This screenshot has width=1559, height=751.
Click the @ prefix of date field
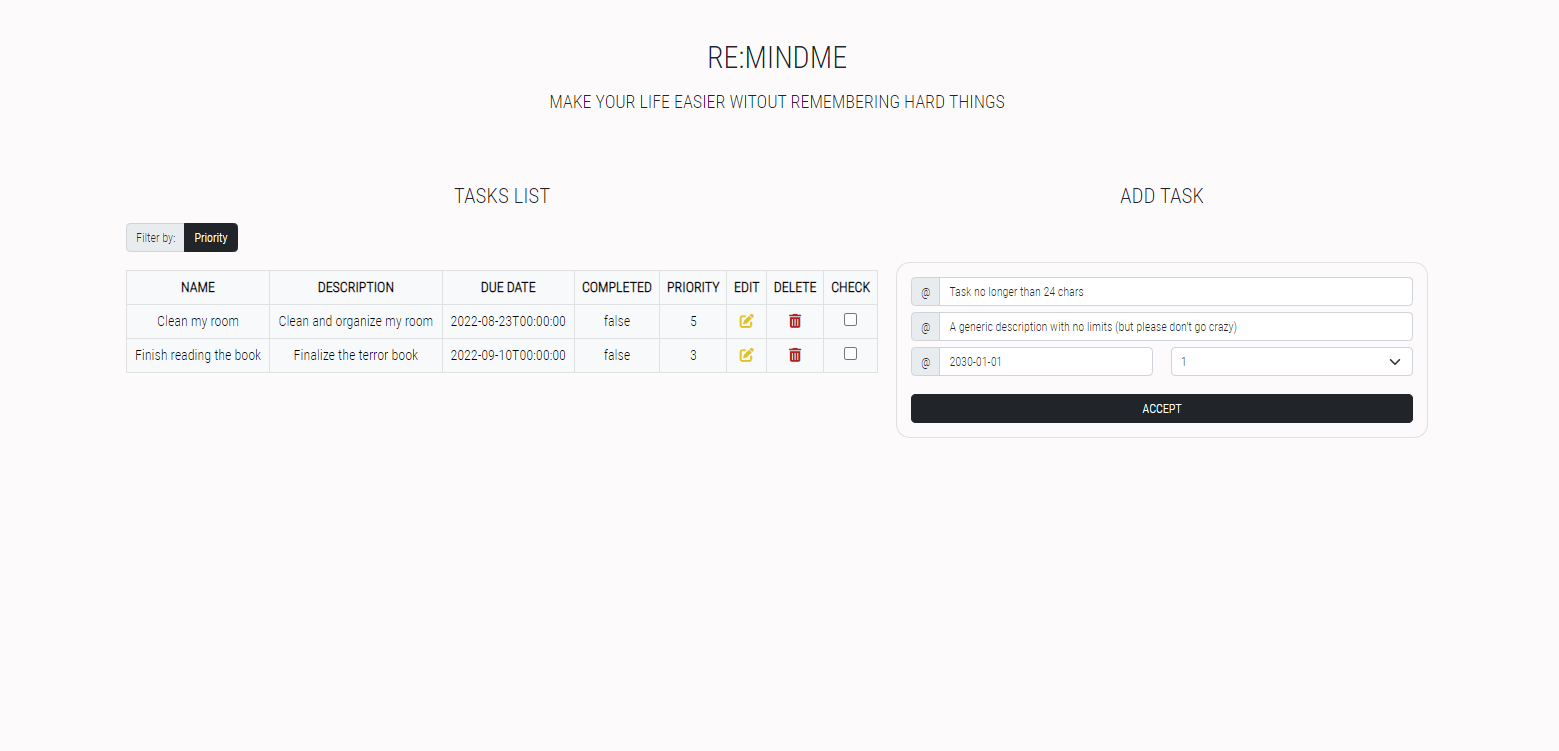point(925,362)
